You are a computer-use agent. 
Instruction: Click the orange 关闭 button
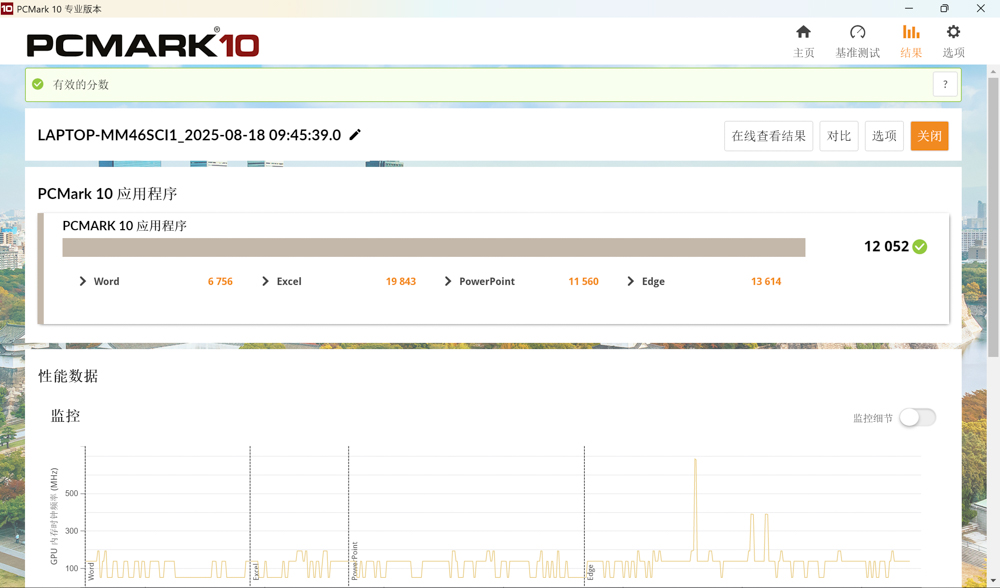tap(929, 136)
